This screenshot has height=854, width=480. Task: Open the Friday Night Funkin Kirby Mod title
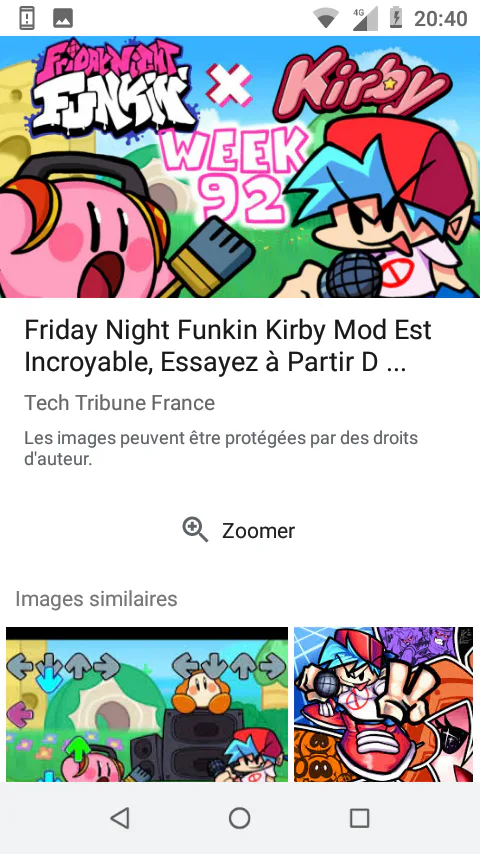[228, 347]
